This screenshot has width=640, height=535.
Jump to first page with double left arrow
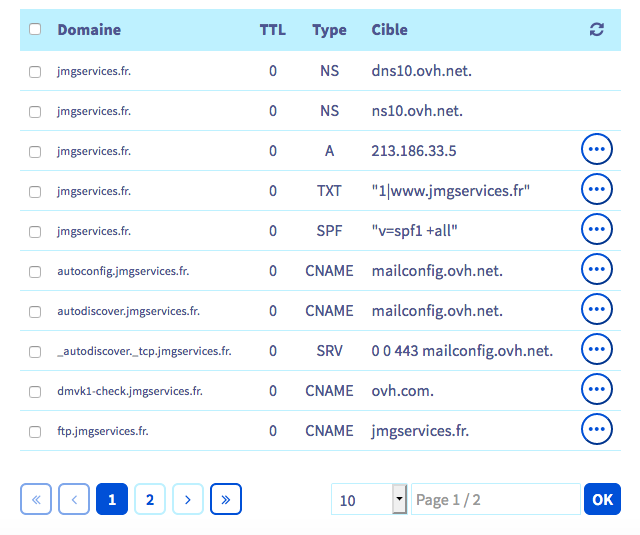coord(36,499)
